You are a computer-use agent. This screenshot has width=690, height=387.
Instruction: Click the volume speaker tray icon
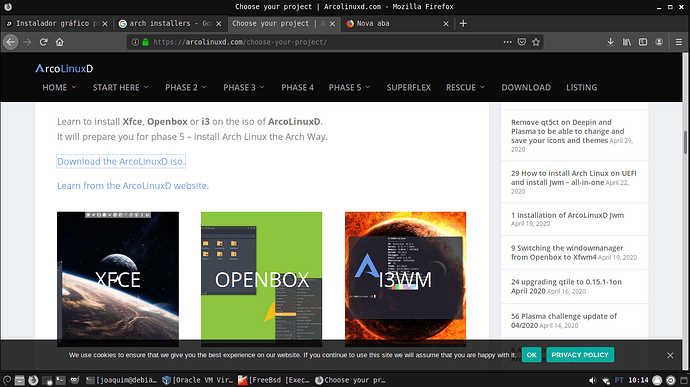point(593,380)
